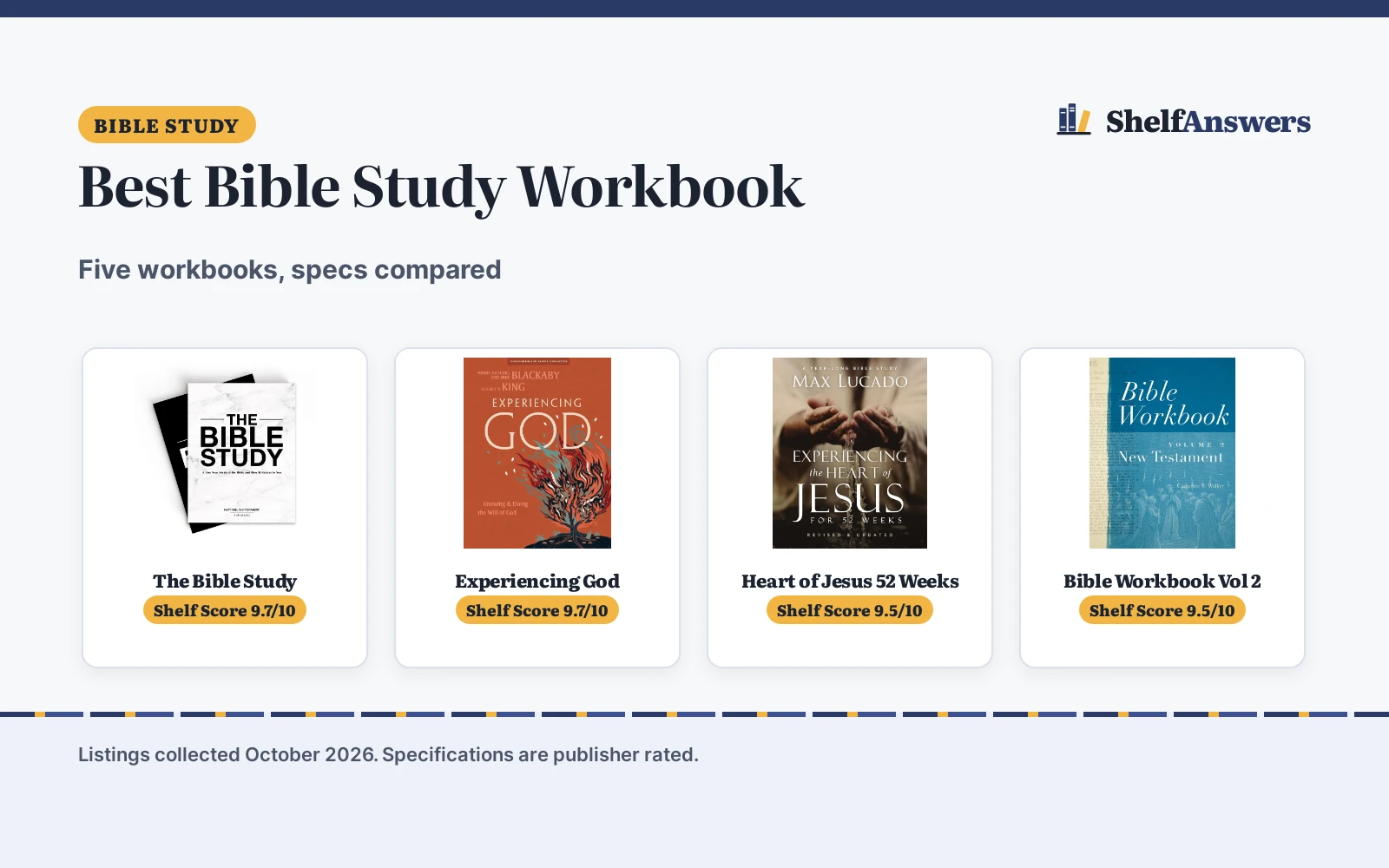Click The Bible Study's Shelf Score 9.7/10 badge

pyautogui.click(x=225, y=610)
